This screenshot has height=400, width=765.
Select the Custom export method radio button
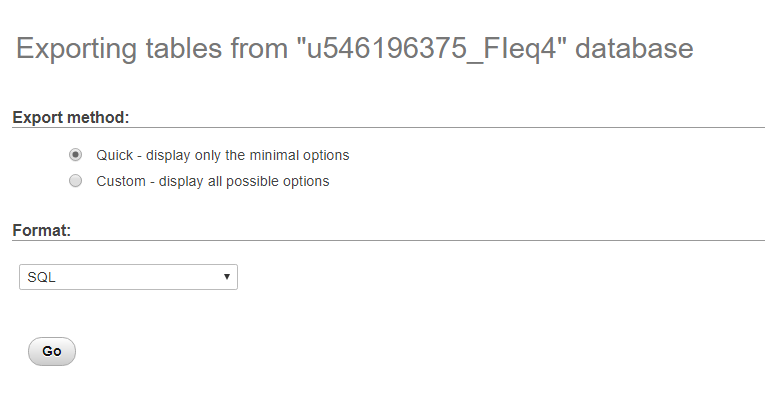point(75,181)
